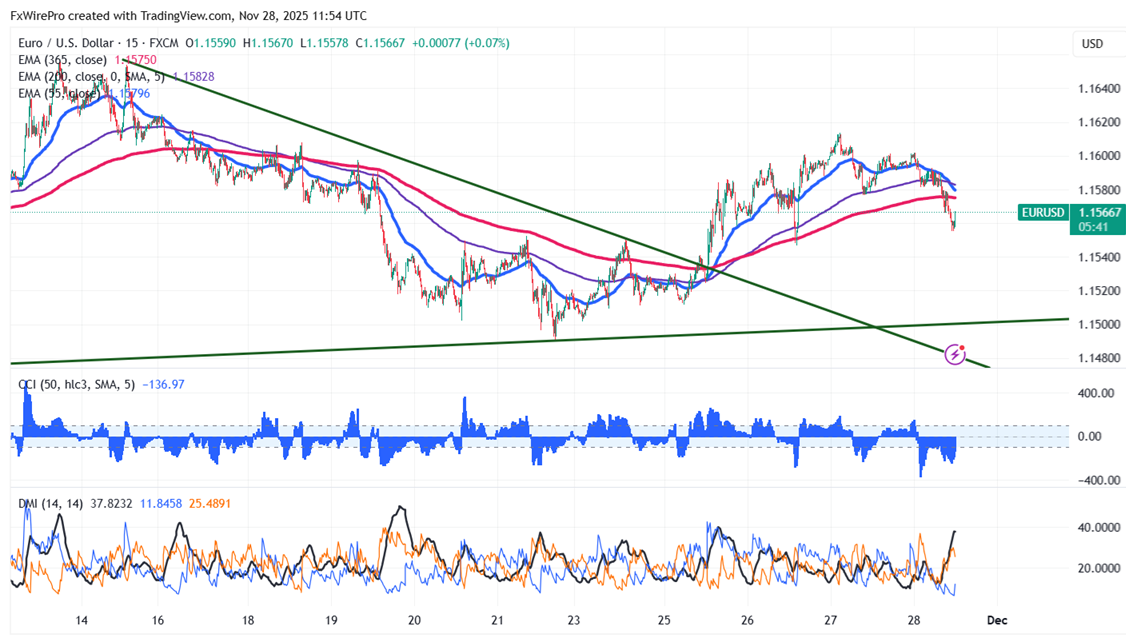Image resolution: width=1126 pixels, height=640 pixels.
Task: Click the 20.0000 DMI axis label
Action: [x=1099, y=567]
